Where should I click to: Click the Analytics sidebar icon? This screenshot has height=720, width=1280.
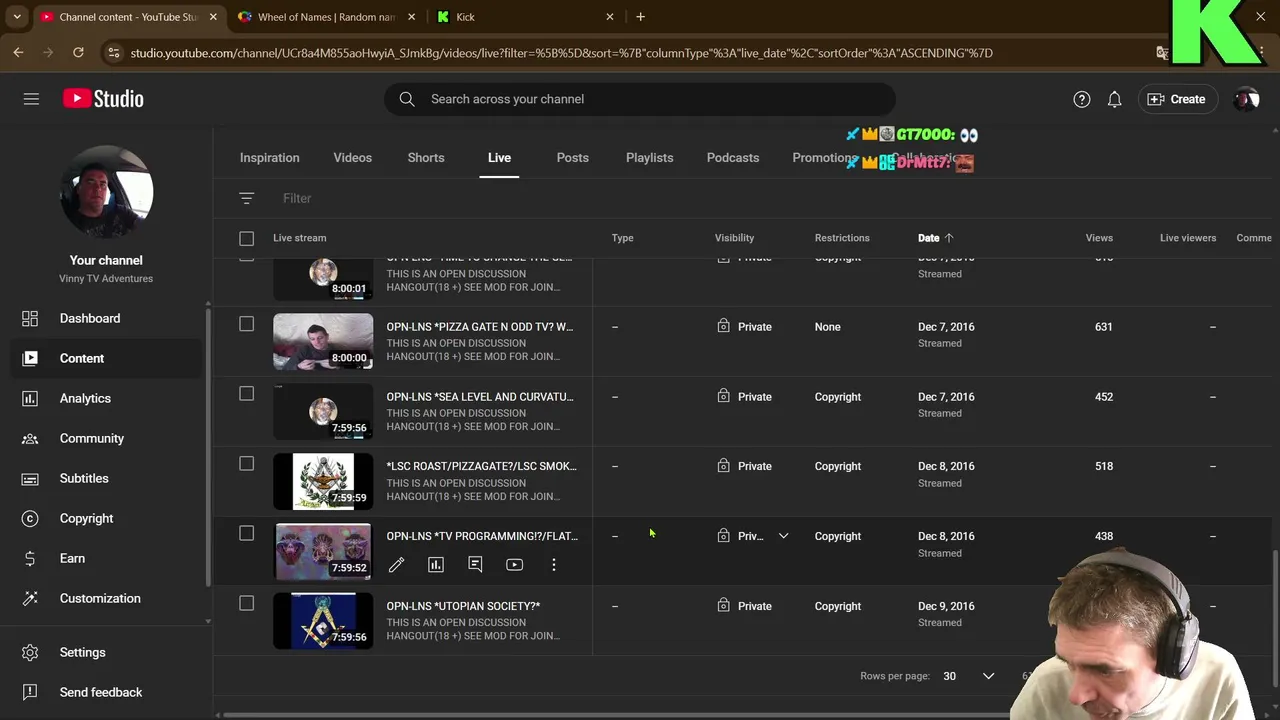30,398
